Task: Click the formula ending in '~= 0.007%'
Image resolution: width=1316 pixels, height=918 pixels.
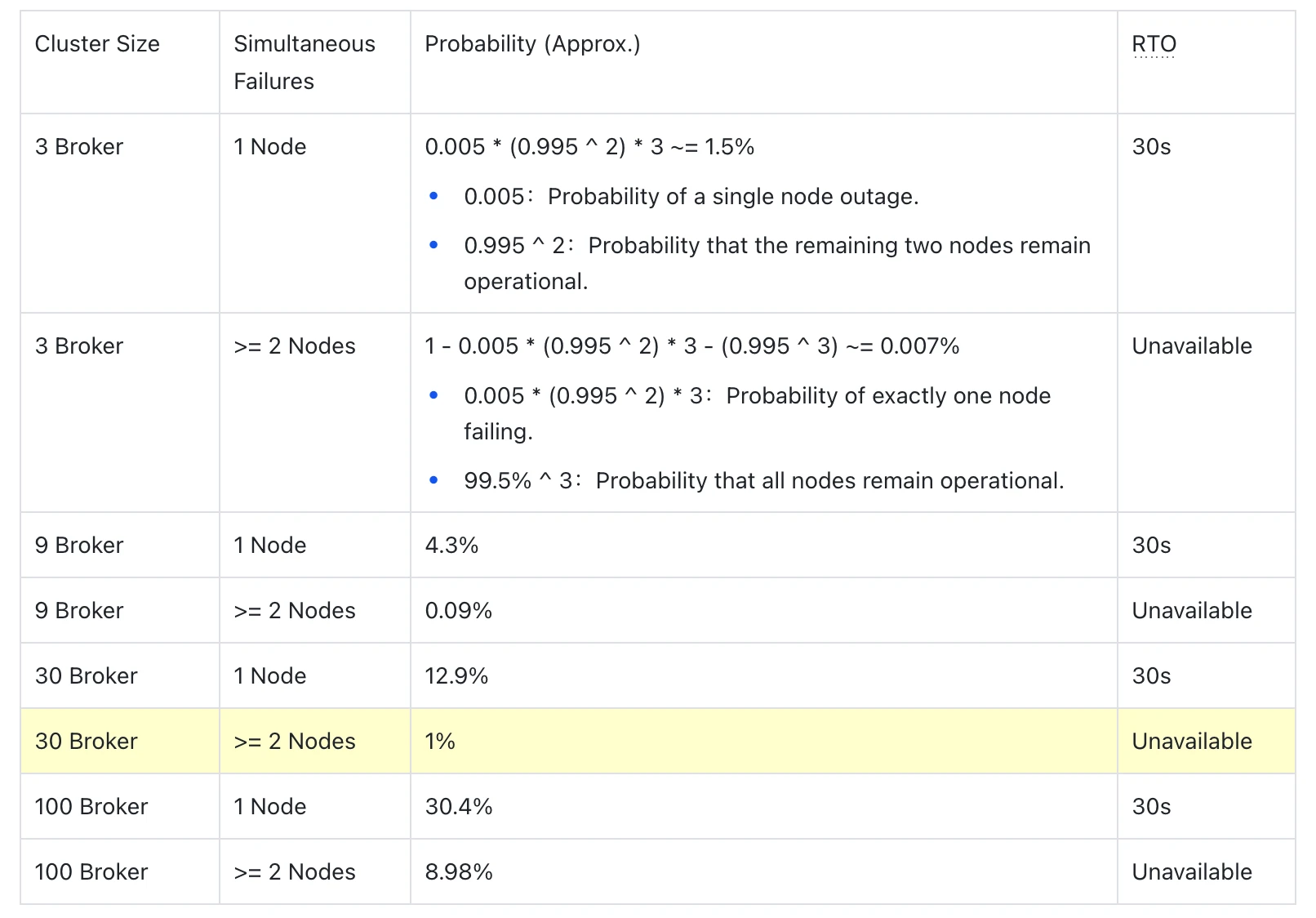Action: (691, 346)
